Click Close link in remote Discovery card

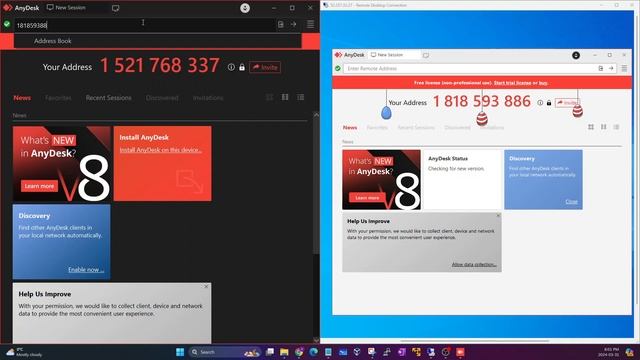pyautogui.click(x=571, y=202)
